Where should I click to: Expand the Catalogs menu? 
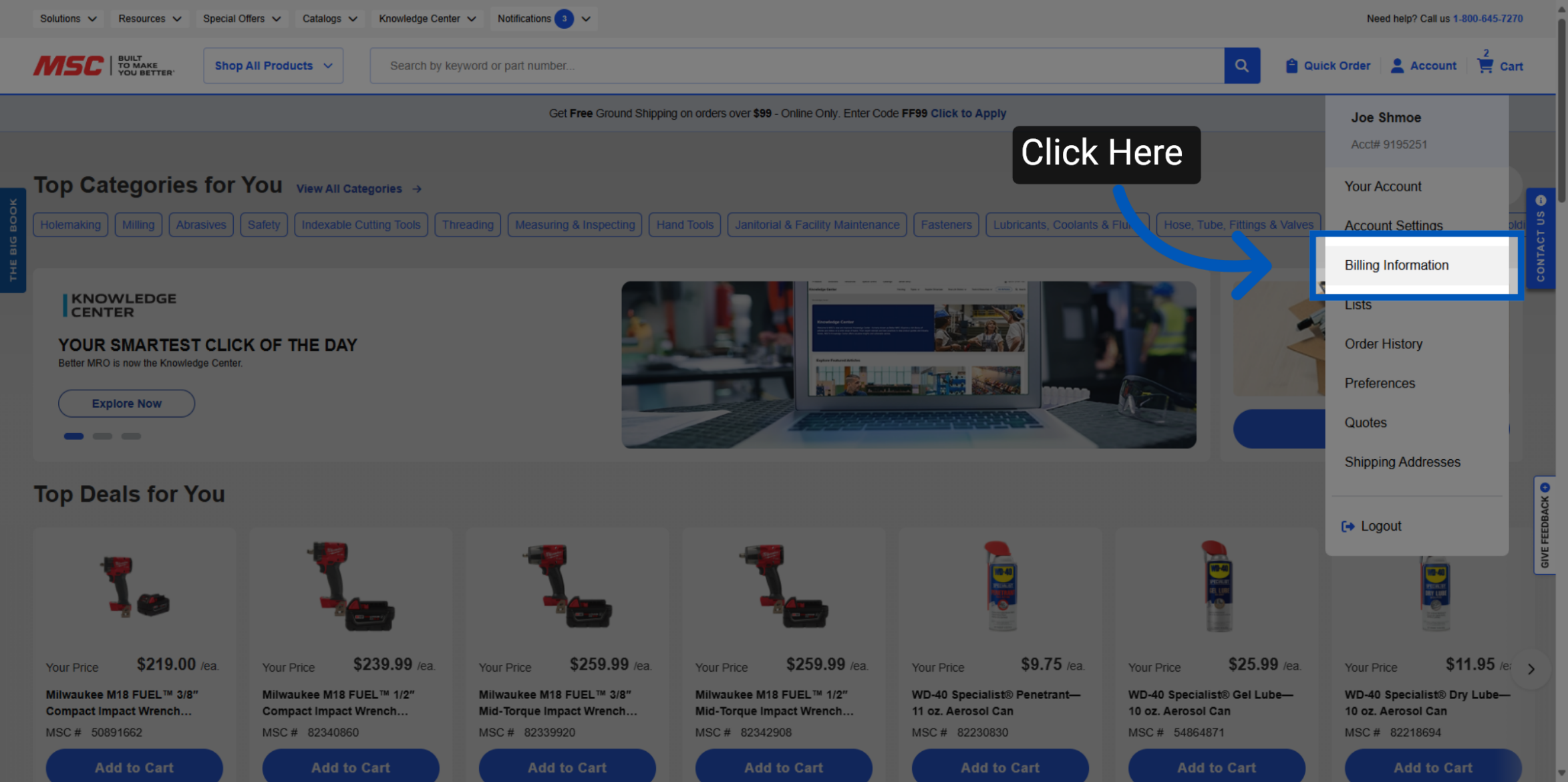pos(329,19)
